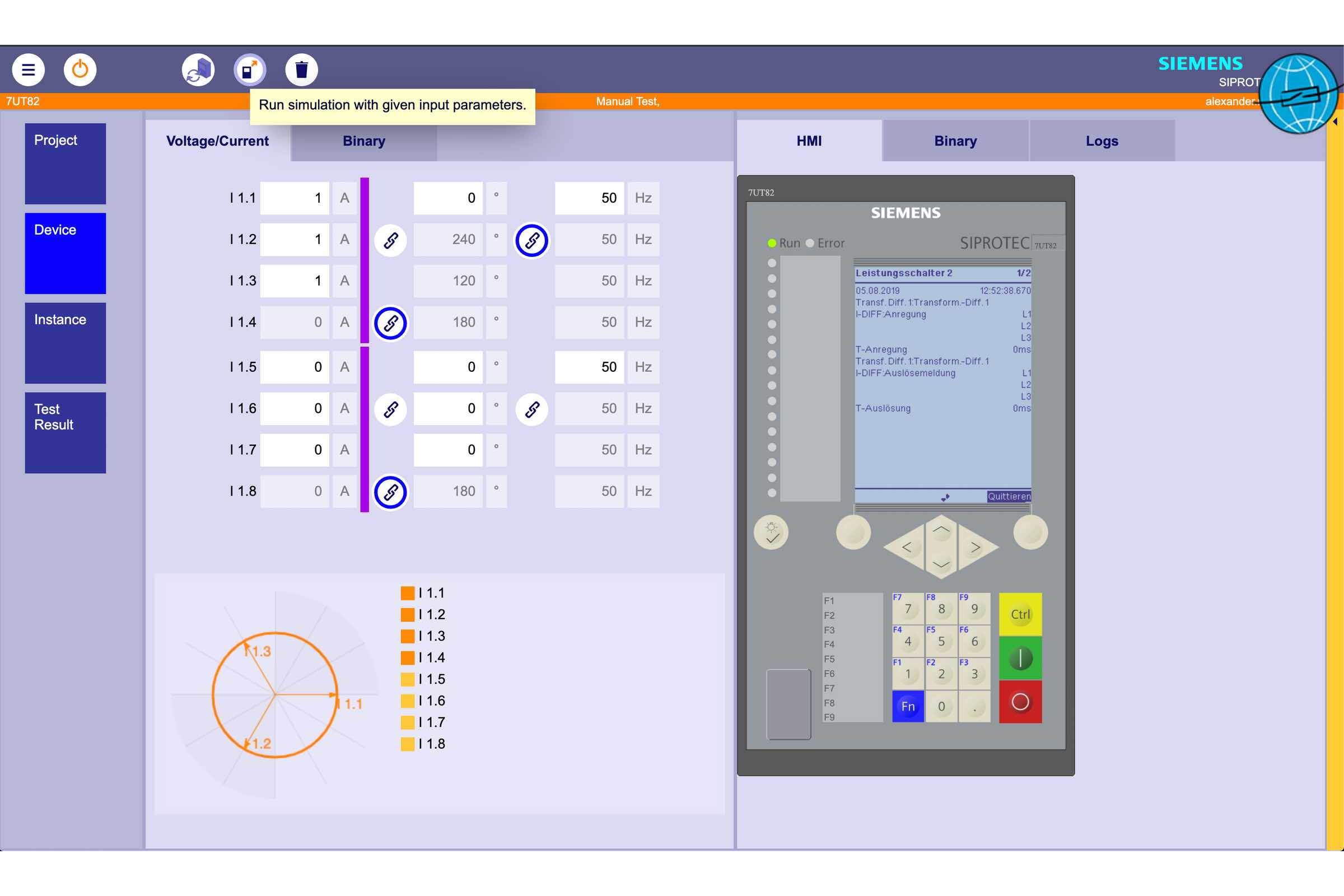Click the I 1.1 amplitude input field
Viewport: 1344px width, 896px height.
pos(295,198)
